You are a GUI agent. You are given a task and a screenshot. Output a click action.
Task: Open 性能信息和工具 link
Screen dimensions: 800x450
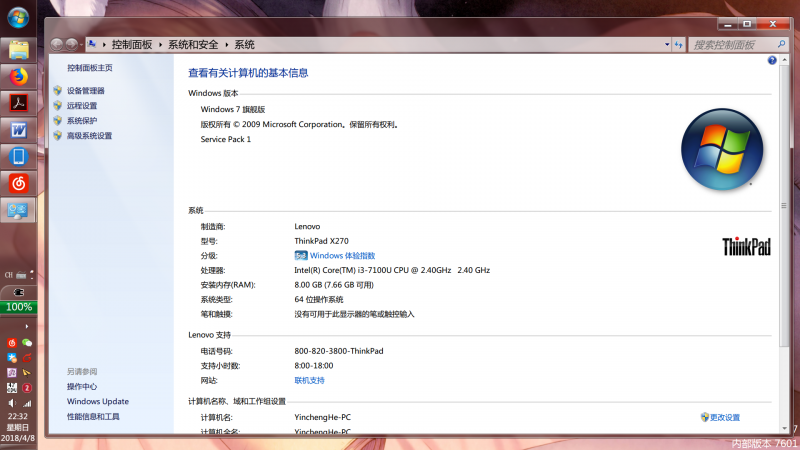[93, 417]
